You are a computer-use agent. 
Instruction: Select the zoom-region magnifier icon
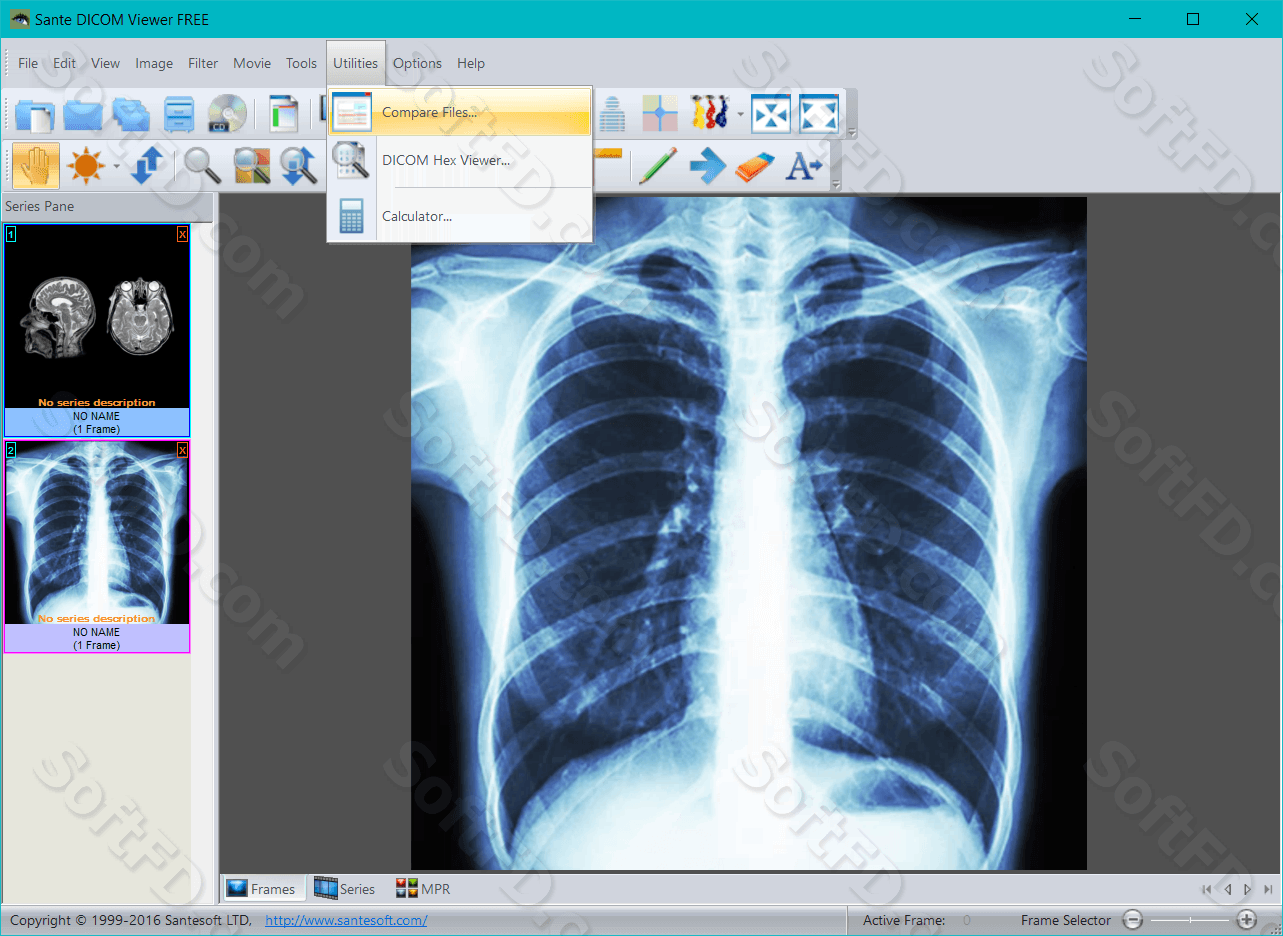[251, 165]
